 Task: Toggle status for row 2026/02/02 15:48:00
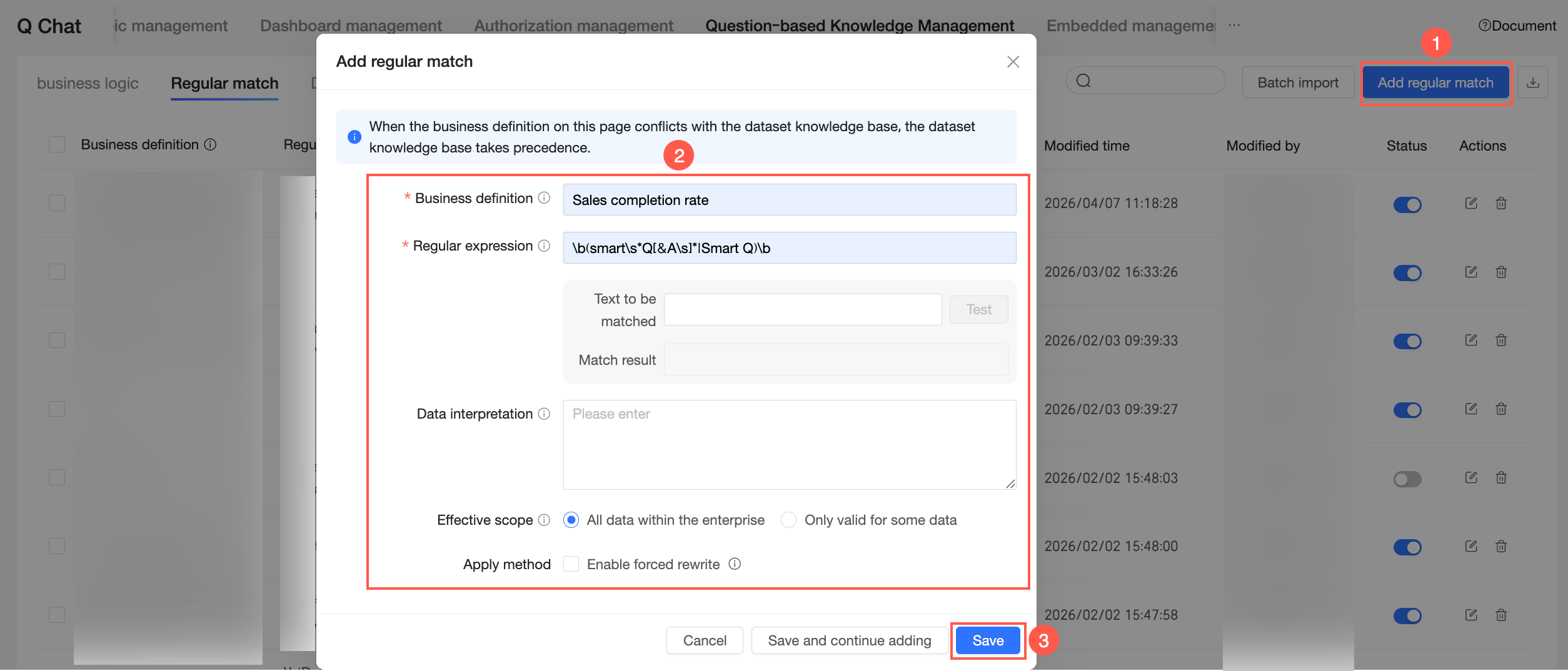pos(1407,547)
